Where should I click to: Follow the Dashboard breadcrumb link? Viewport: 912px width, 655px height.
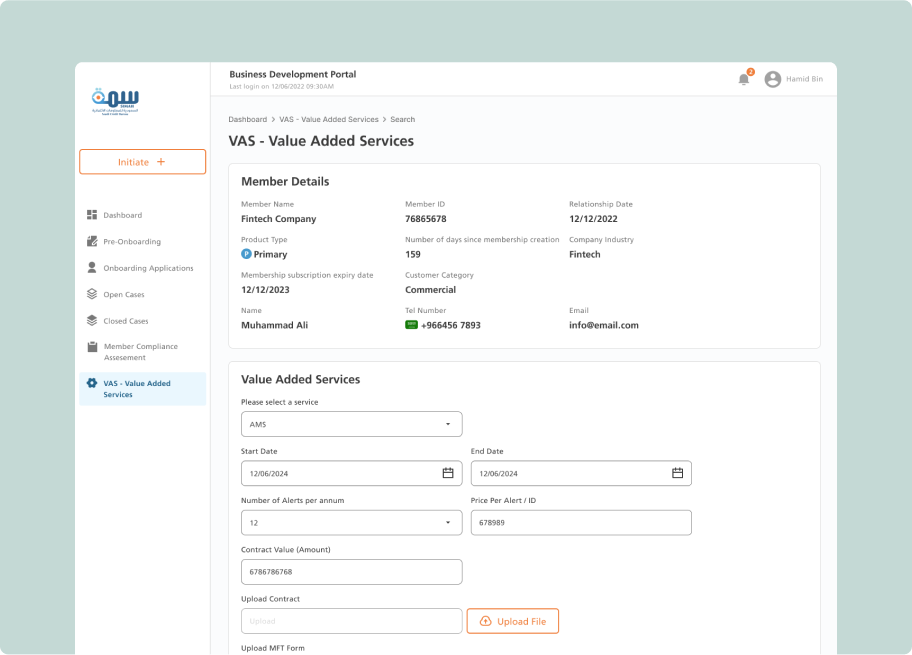click(x=247, y=119)
